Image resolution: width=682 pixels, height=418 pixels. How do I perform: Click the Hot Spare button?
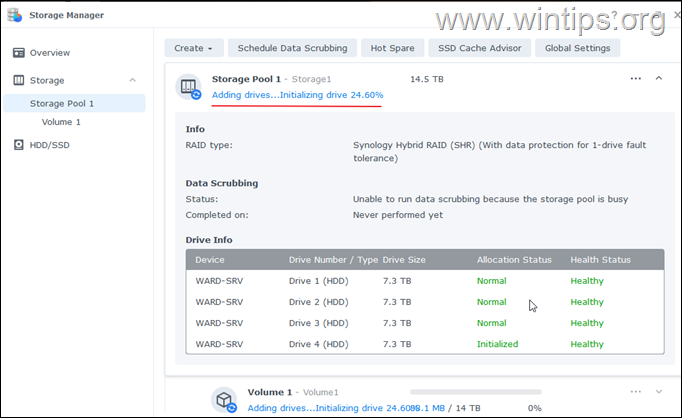pyautogui.click(x=392, y=48)
